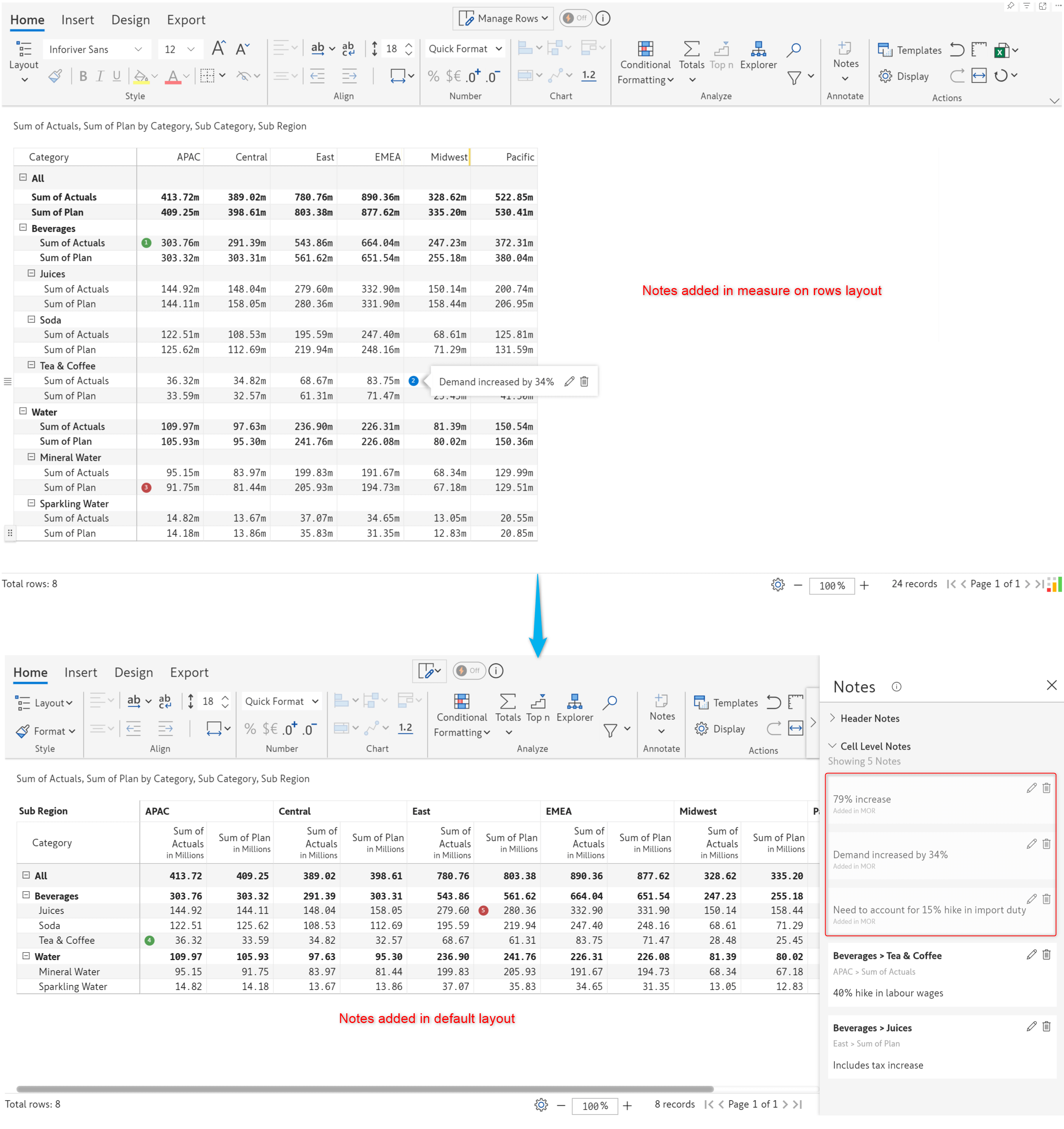Delete the 'Need to account for 15% hike' note

coord(1047,899)
